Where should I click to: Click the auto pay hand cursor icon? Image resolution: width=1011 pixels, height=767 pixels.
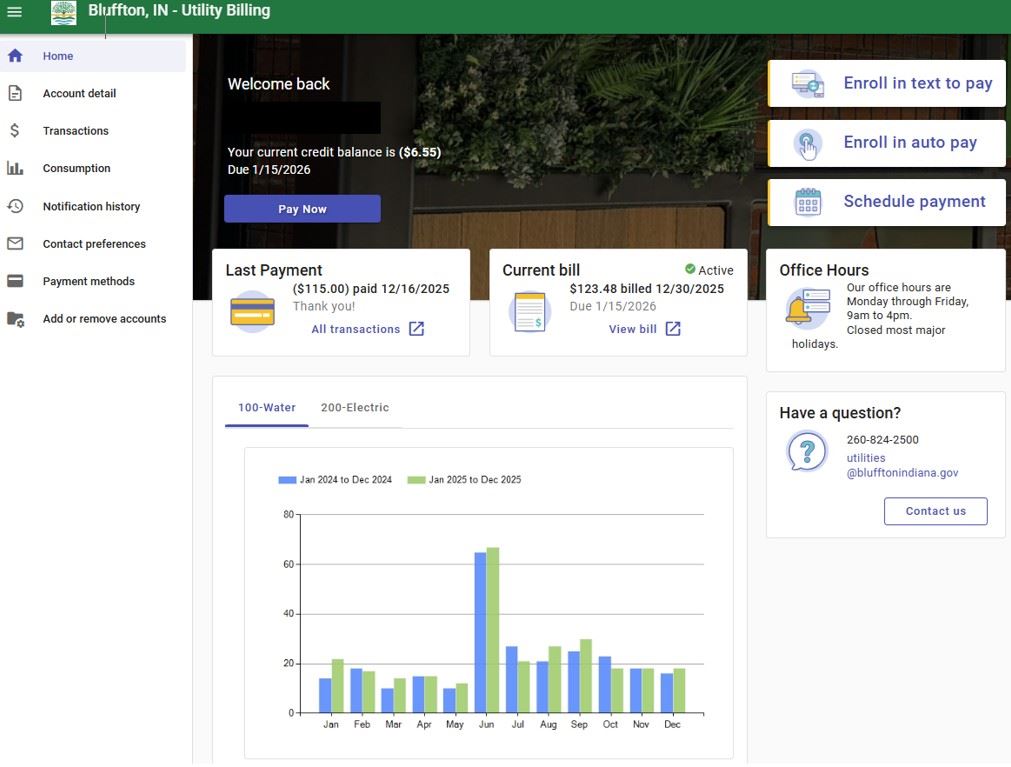pos(806,143)
